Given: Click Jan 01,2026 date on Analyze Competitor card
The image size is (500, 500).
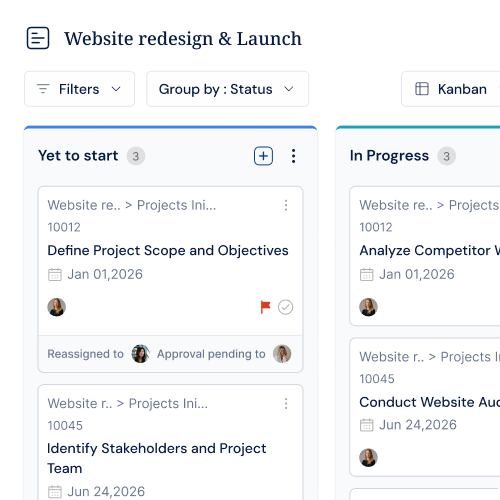Looking at the screenshot, I should point(417,274).
